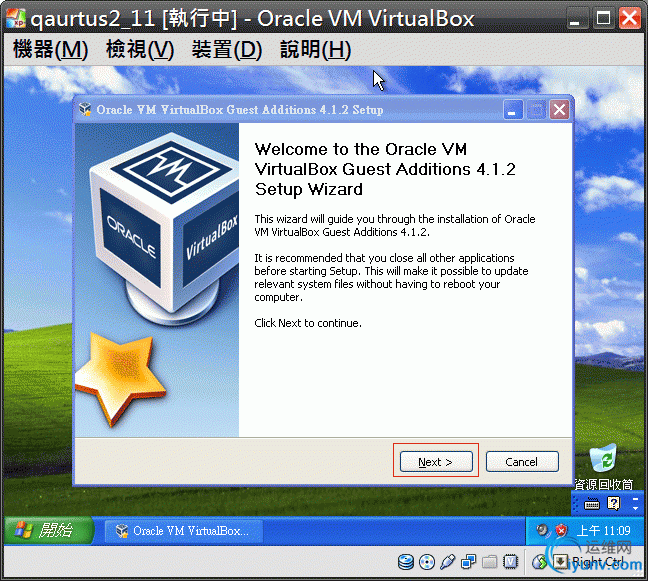648x581 pixels.
Task: Click the hard disk activity status icon
Action: coord(406,562)
